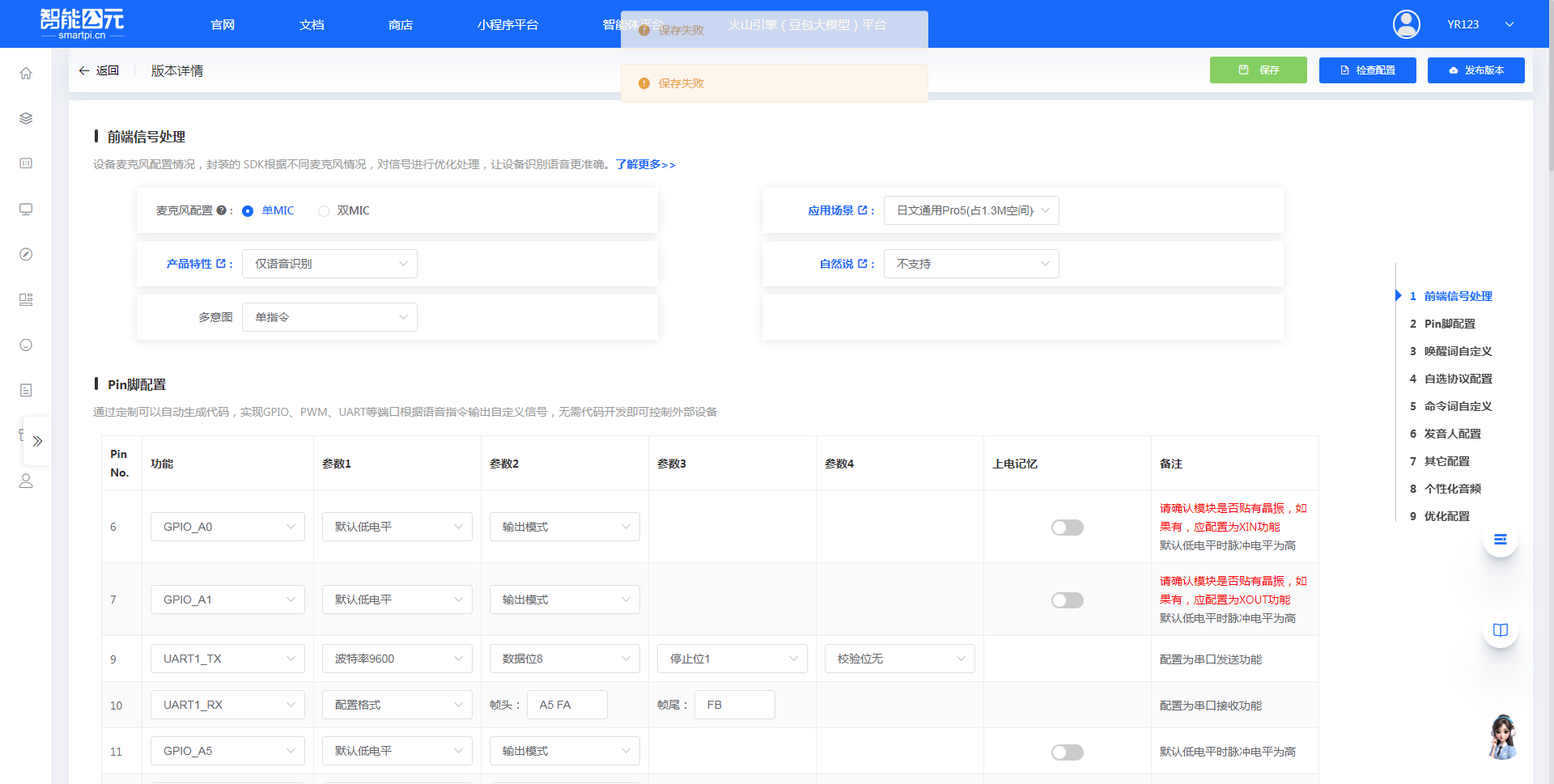Screen dimensions: 1554x784
Task: Jump to section 3 唤醒词自定义
Action: 1458,351
